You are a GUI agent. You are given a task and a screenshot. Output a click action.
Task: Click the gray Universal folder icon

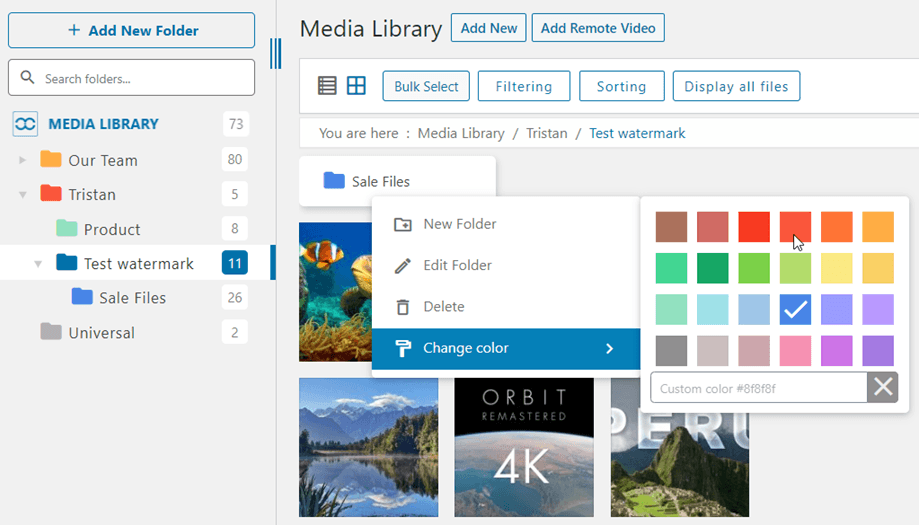[x=51, y=332]
